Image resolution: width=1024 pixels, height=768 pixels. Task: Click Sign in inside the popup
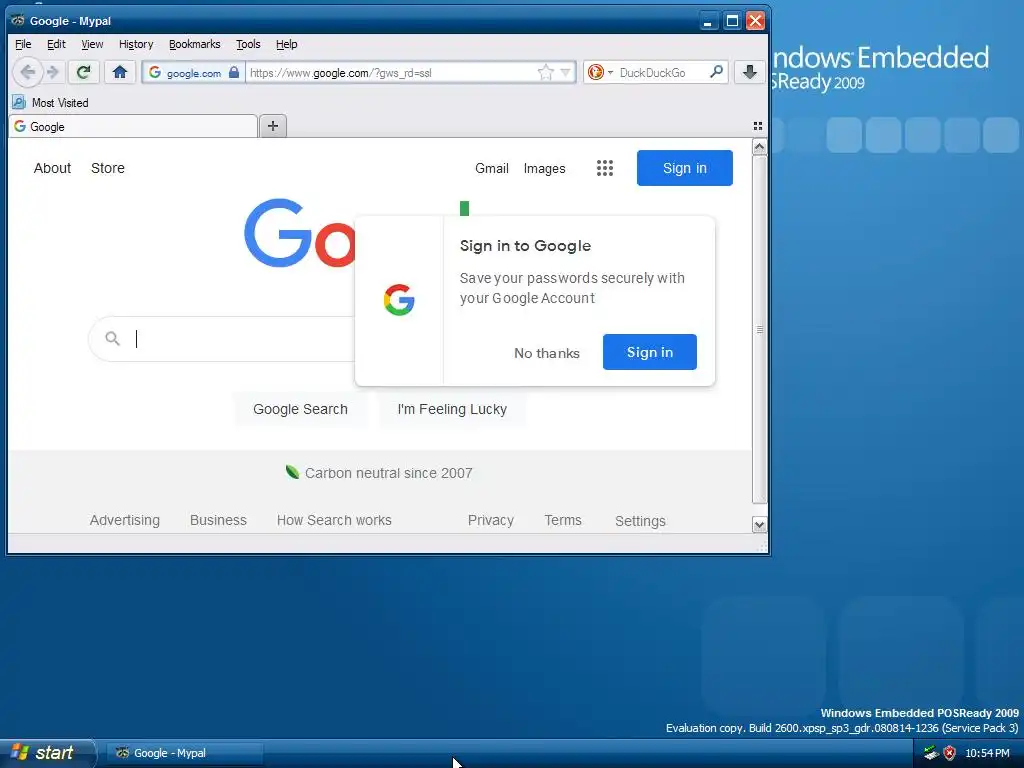point(650,352)
